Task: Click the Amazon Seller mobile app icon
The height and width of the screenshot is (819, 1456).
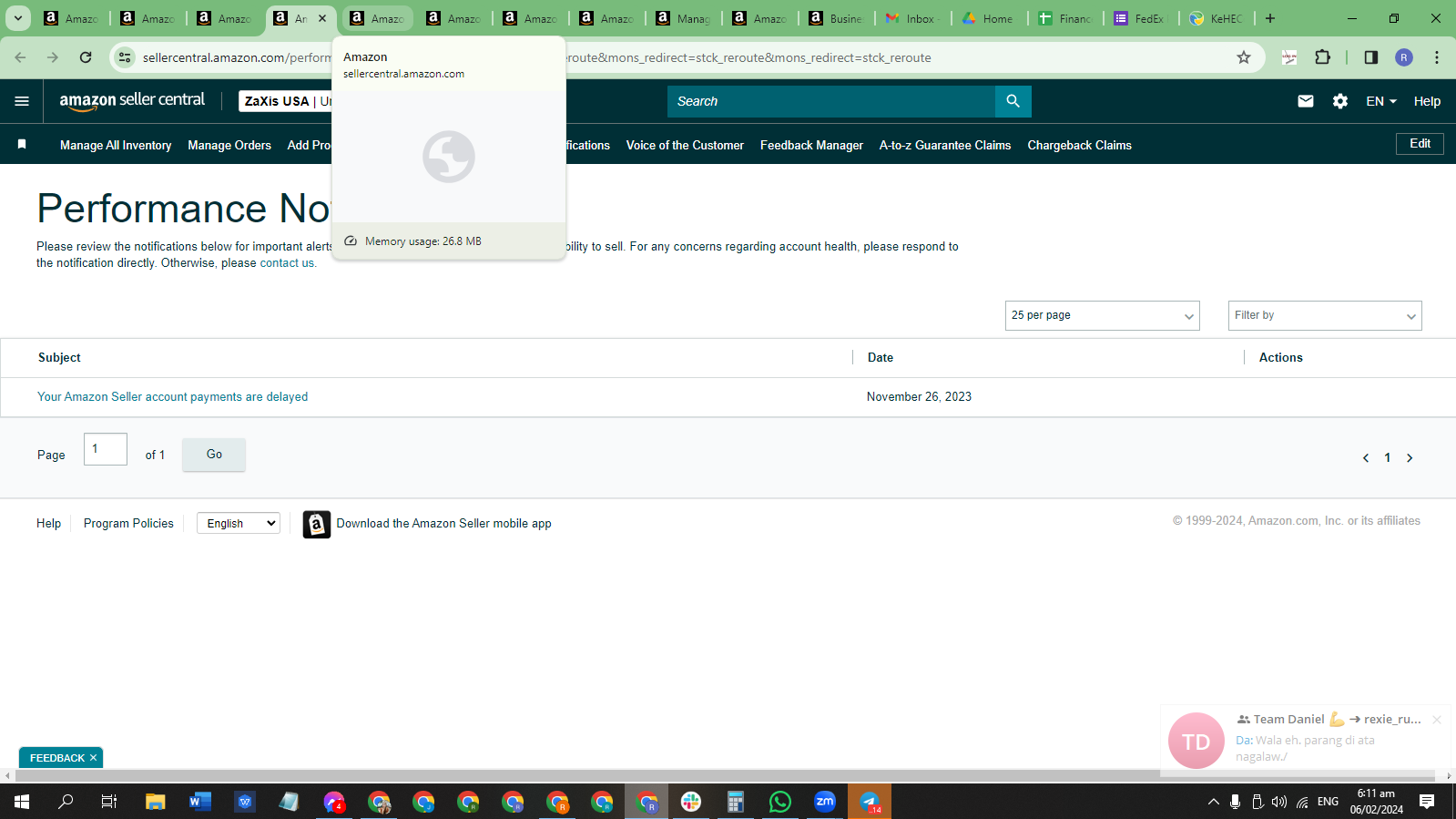Action: (x=317, y=524)
